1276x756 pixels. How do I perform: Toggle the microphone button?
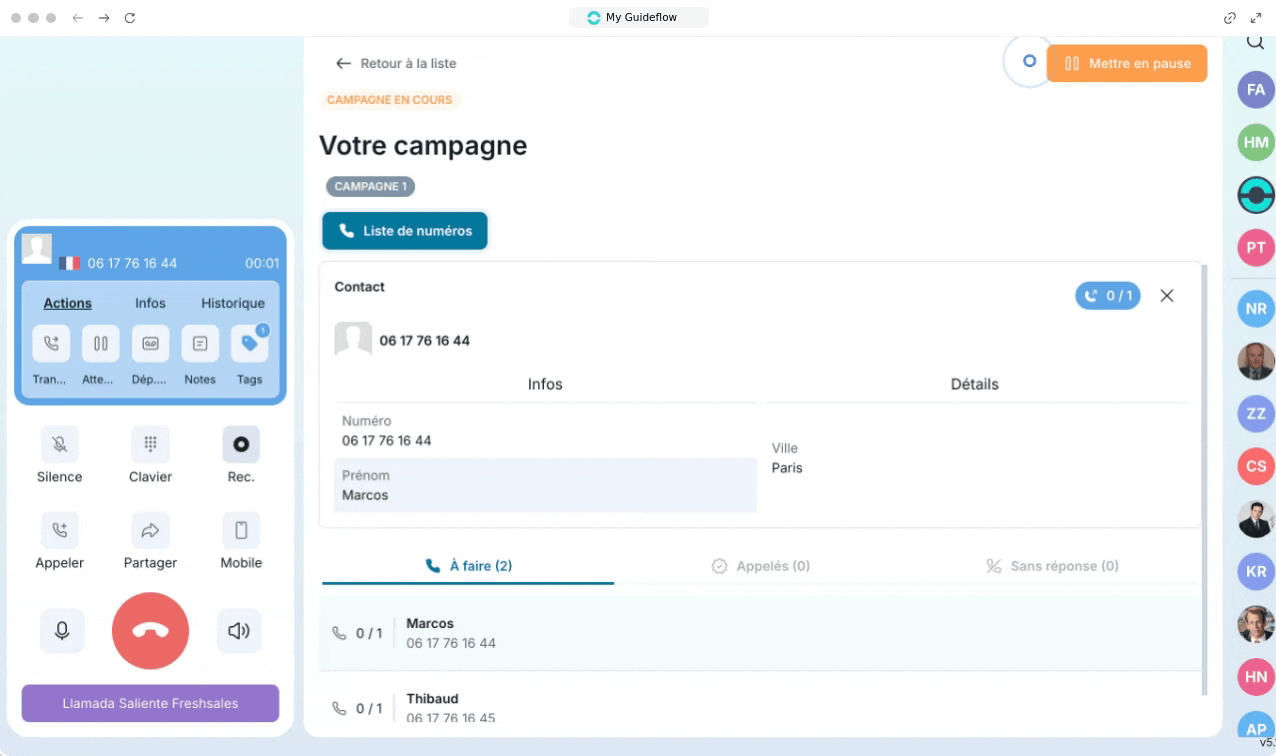click(x=62, y=631)
